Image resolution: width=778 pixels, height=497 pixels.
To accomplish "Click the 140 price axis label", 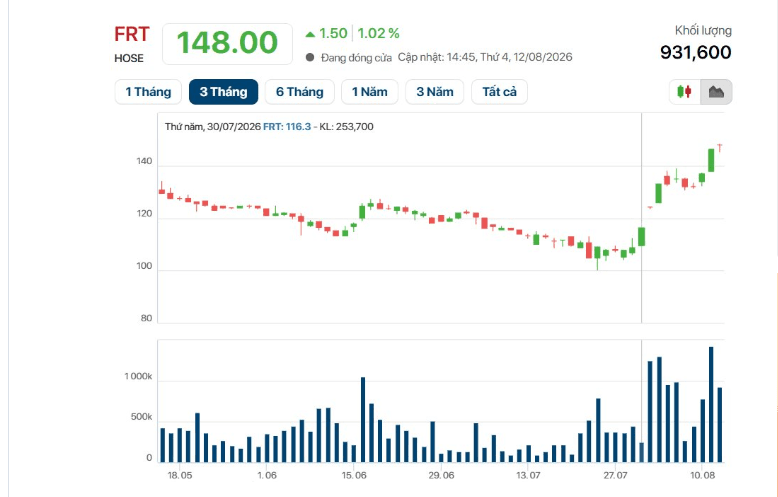I will pyautogui.click(x=144, y=161).
